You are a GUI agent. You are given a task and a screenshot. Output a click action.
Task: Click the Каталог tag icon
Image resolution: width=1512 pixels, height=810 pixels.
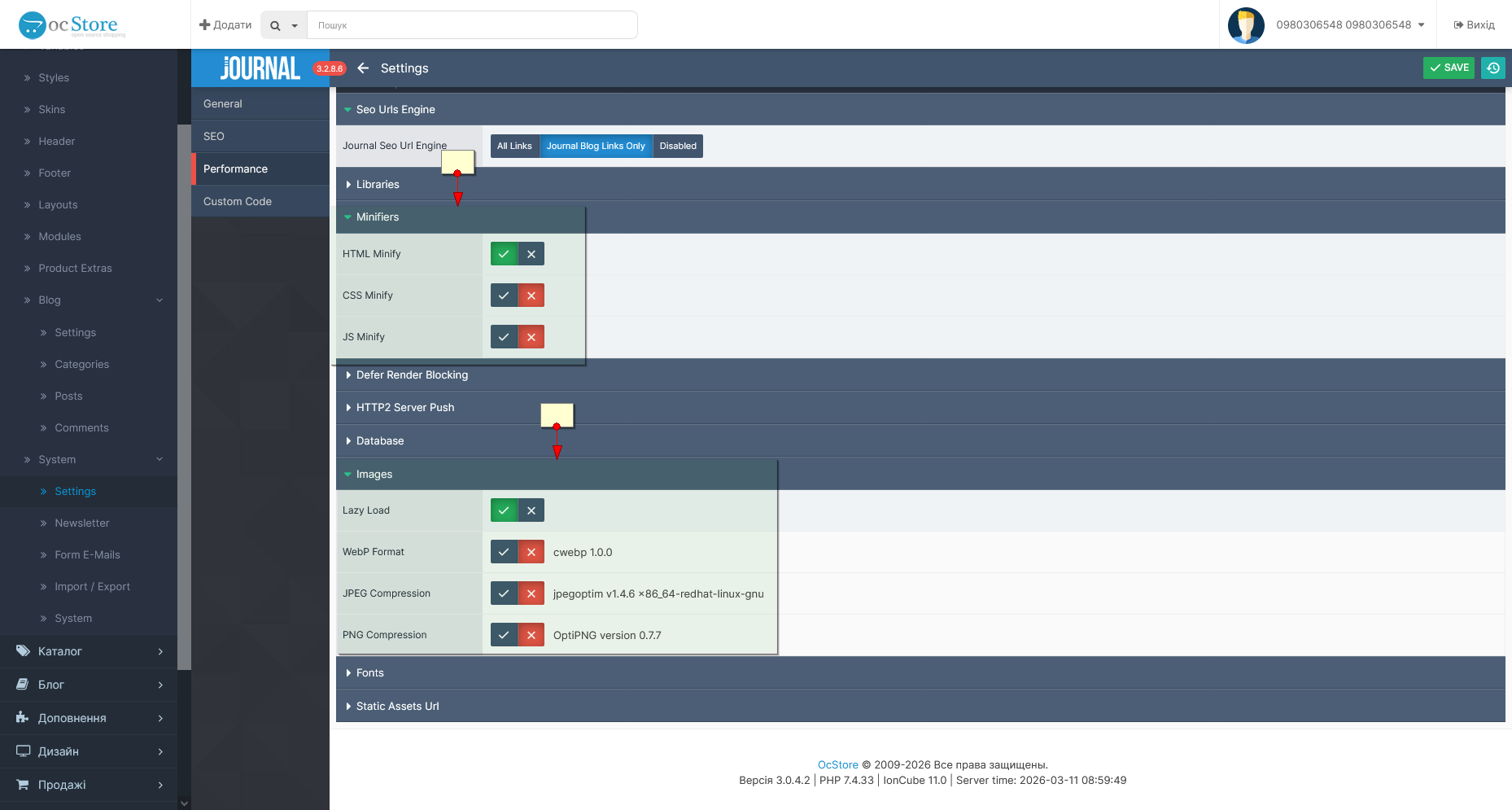pos(23,650)
